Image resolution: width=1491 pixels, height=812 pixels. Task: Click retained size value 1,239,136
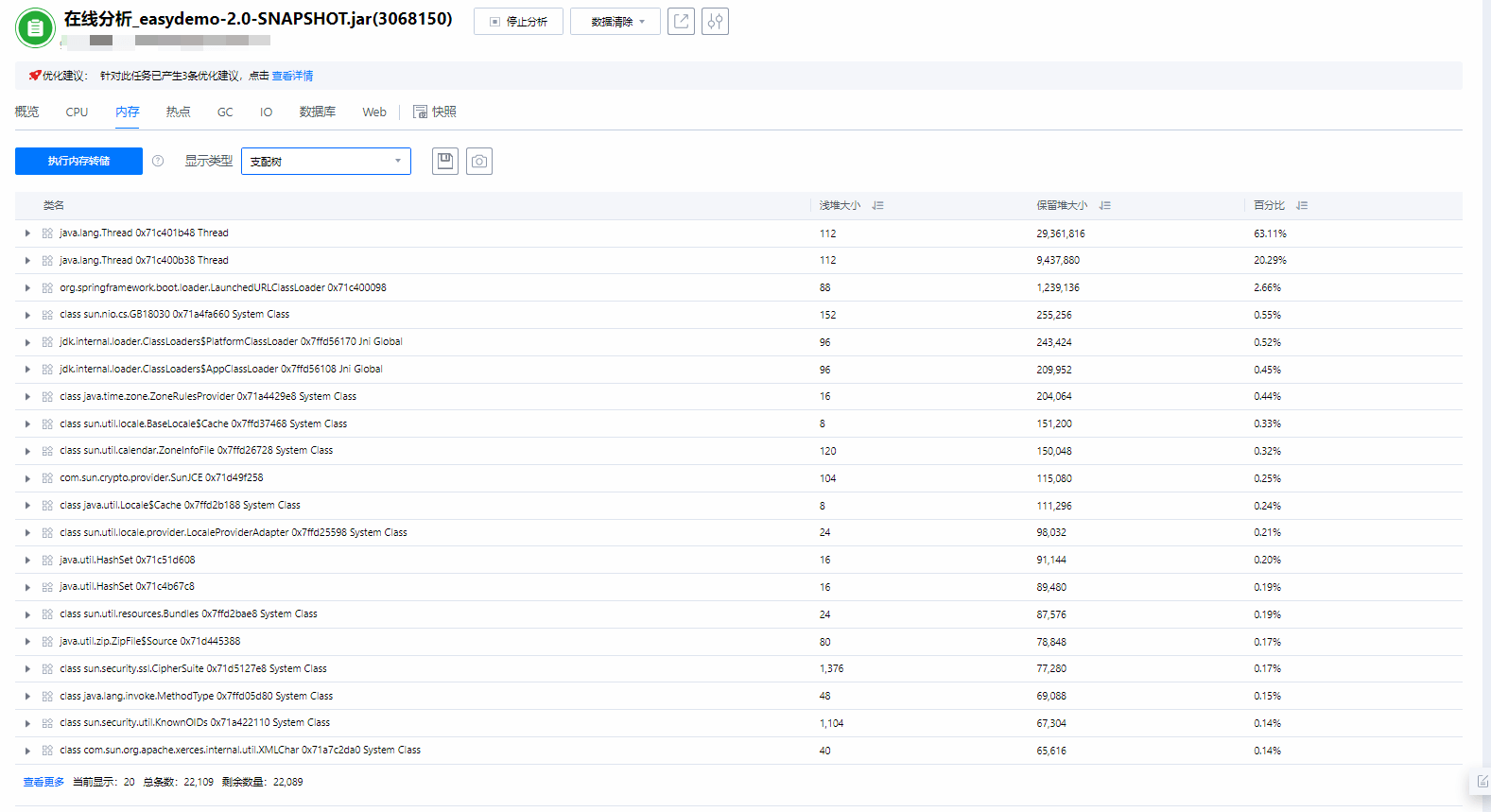[x=1058, y=287]
